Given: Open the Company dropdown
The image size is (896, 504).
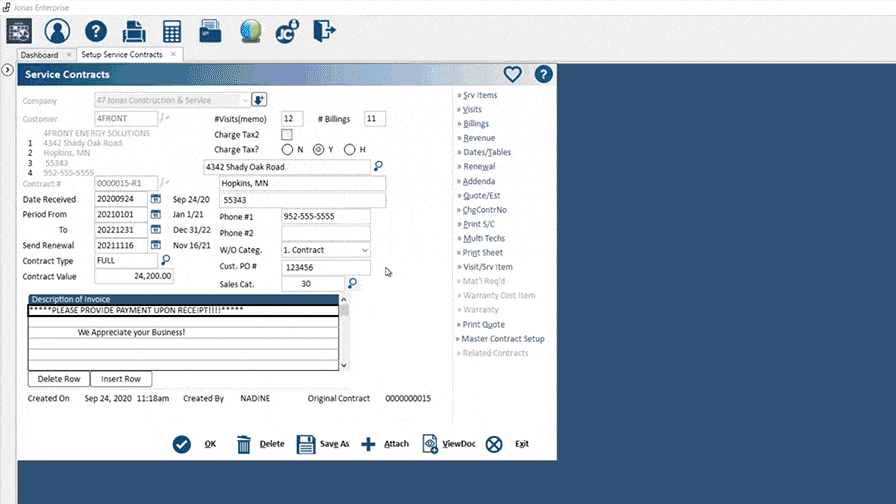Looking at the screenshot, I should tap(245, 101).
